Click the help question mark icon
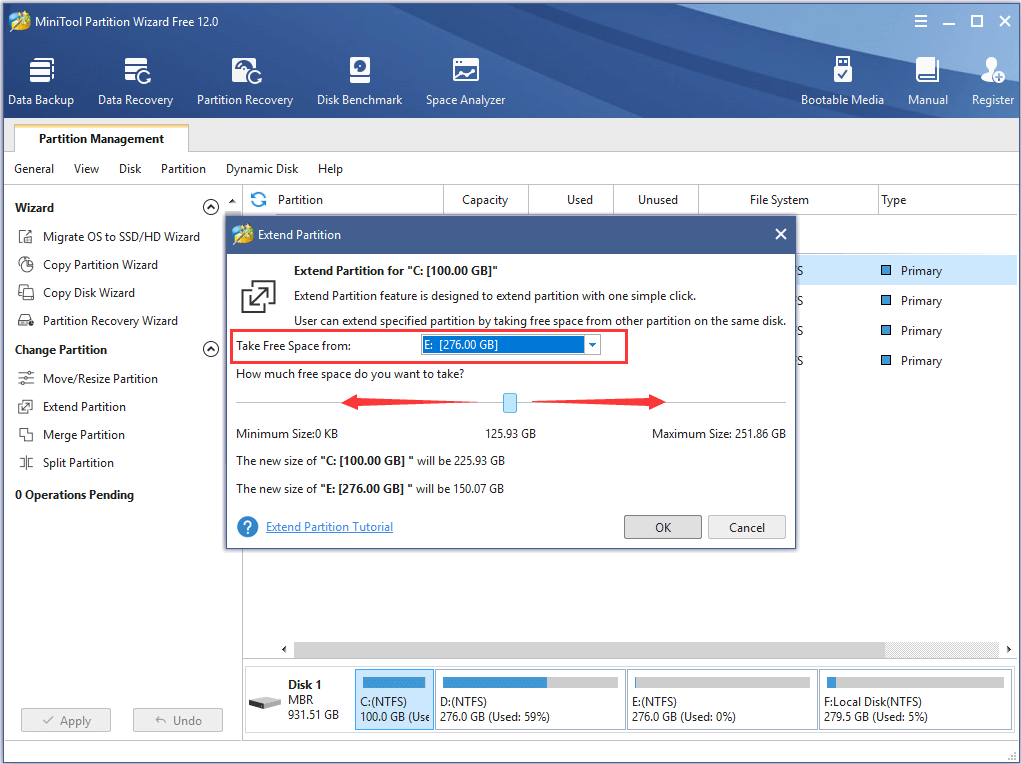 click(247, 526)
